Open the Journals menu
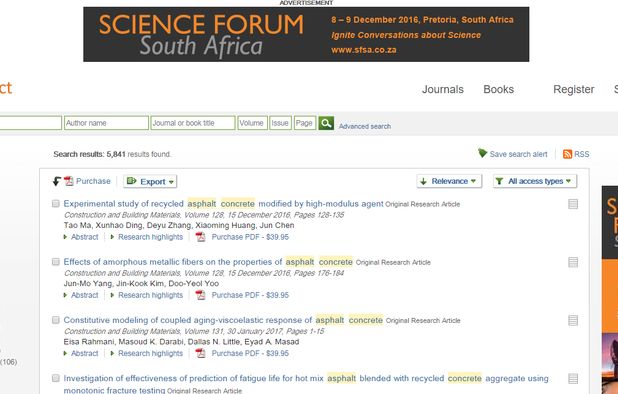This screenshot has height=394, width=618. click(443, 89)
